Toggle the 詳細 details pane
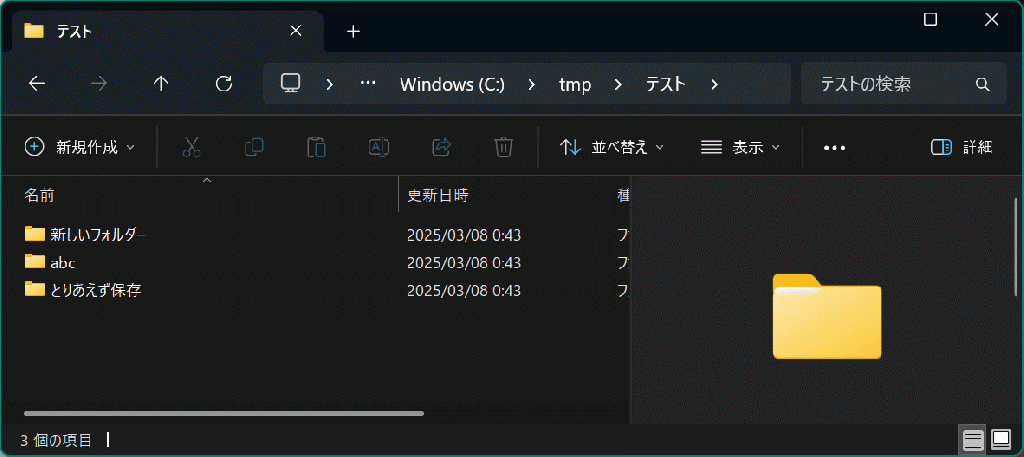Viewport: 1024px width, 457px height. point(961,147)
